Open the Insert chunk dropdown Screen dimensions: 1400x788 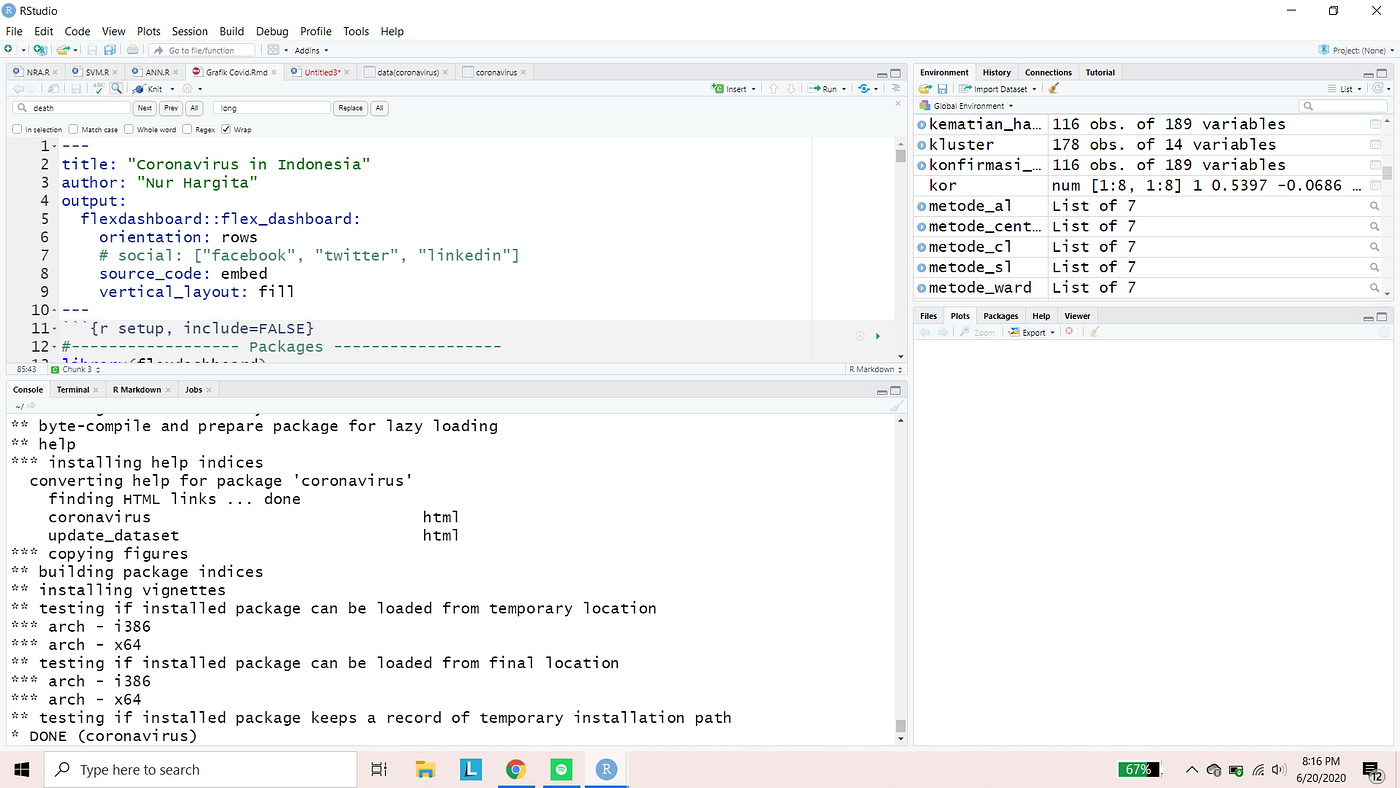(x=735, y=89)
